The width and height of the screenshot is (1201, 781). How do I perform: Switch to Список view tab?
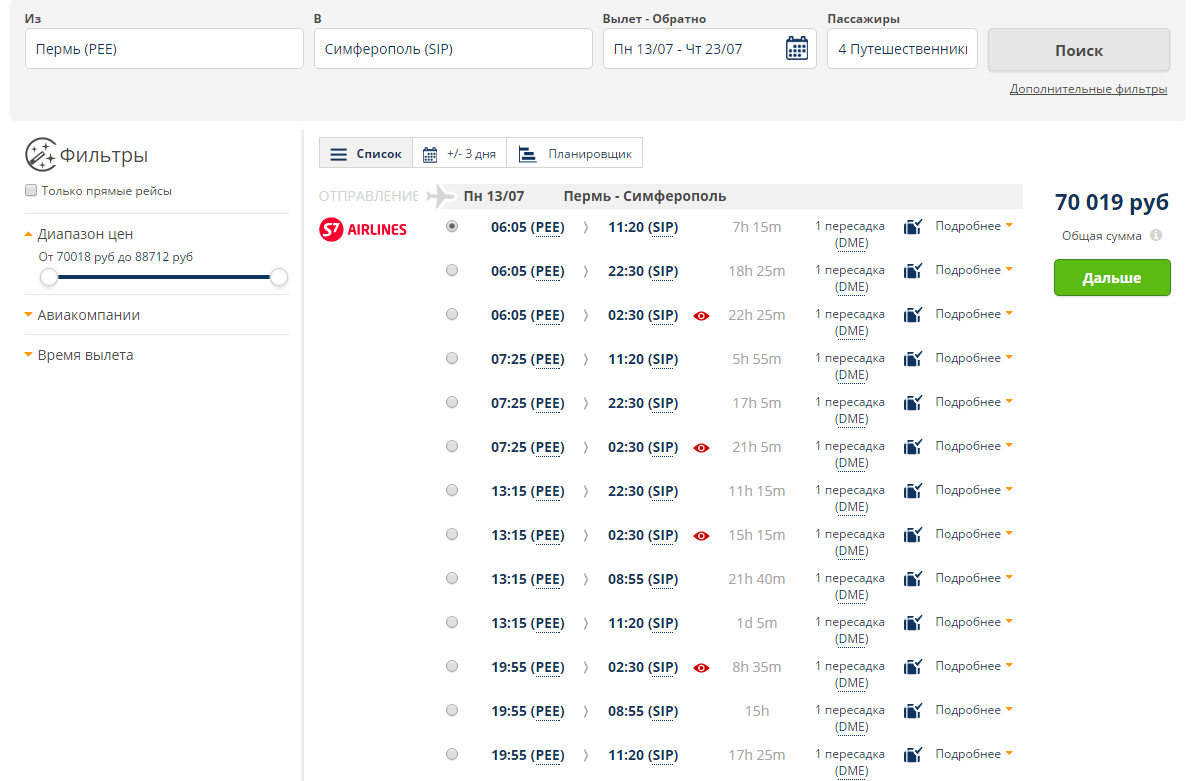pos(366,153)
